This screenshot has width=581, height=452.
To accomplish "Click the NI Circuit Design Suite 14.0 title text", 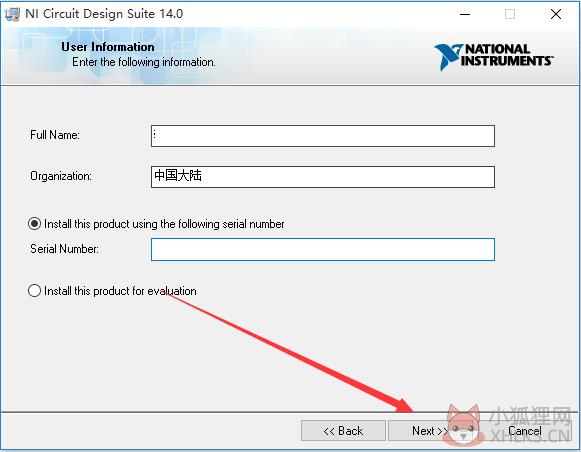I will pyautogui.click(x=104, y=14).
